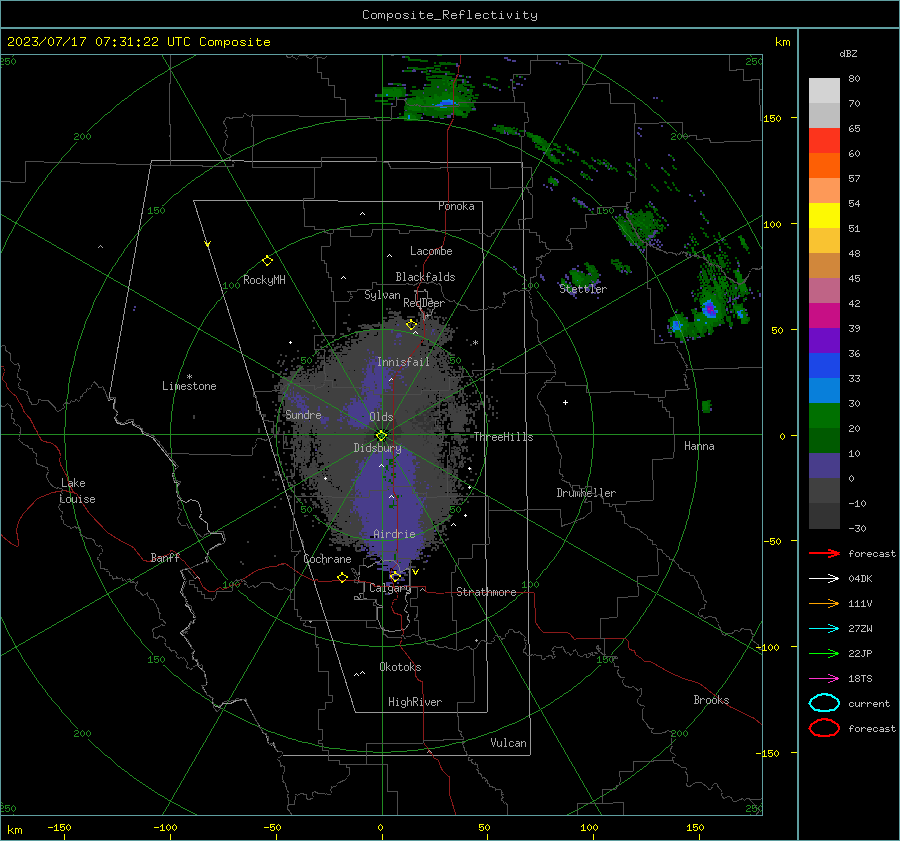
Task: Click the yellow radar site marker at center
Action: coord(382,435)
